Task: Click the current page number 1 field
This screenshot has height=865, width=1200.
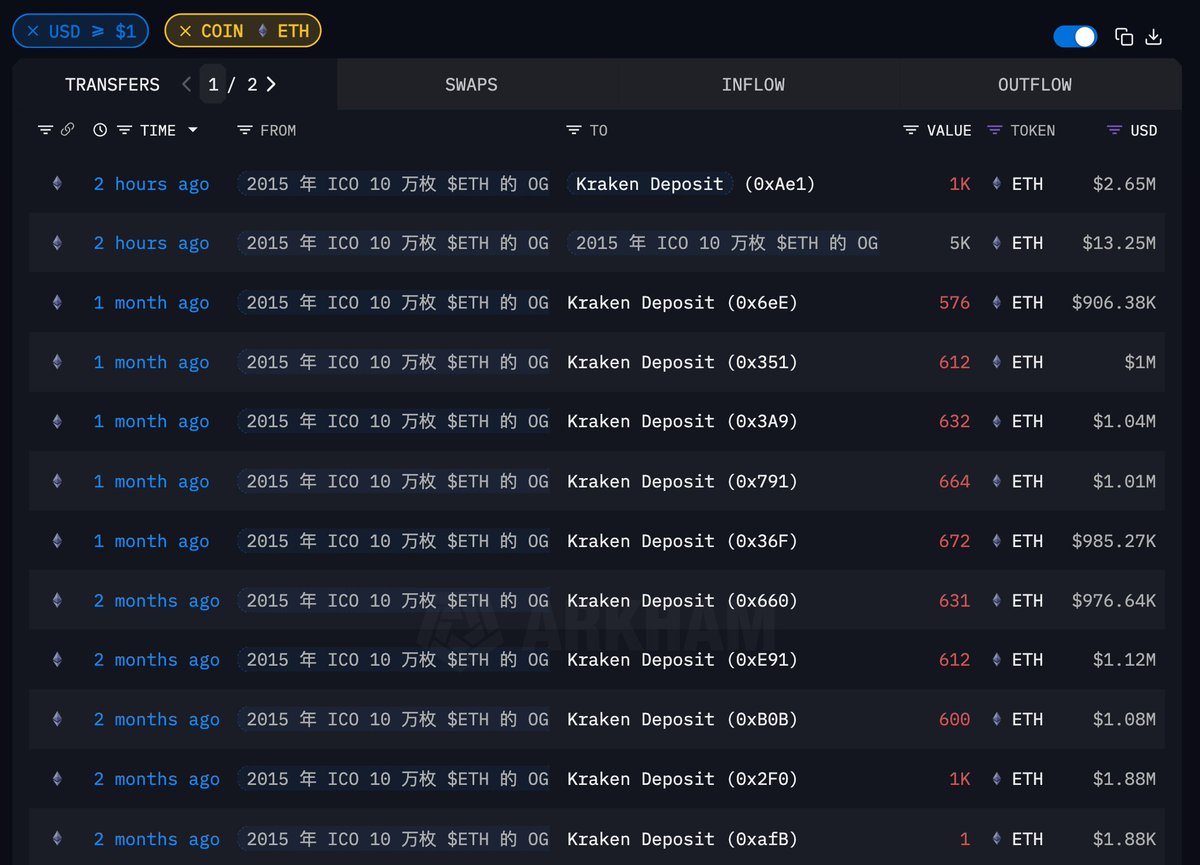Action: pyautogui.click(x=213, y=85)
